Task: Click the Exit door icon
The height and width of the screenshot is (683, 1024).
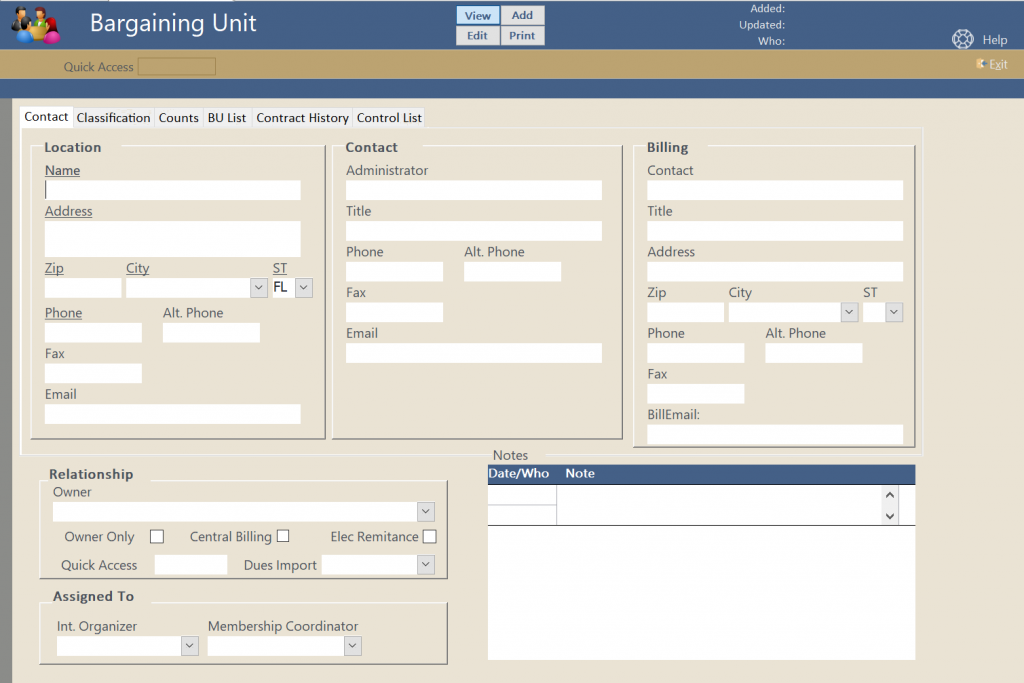Action: pos(981,64)
